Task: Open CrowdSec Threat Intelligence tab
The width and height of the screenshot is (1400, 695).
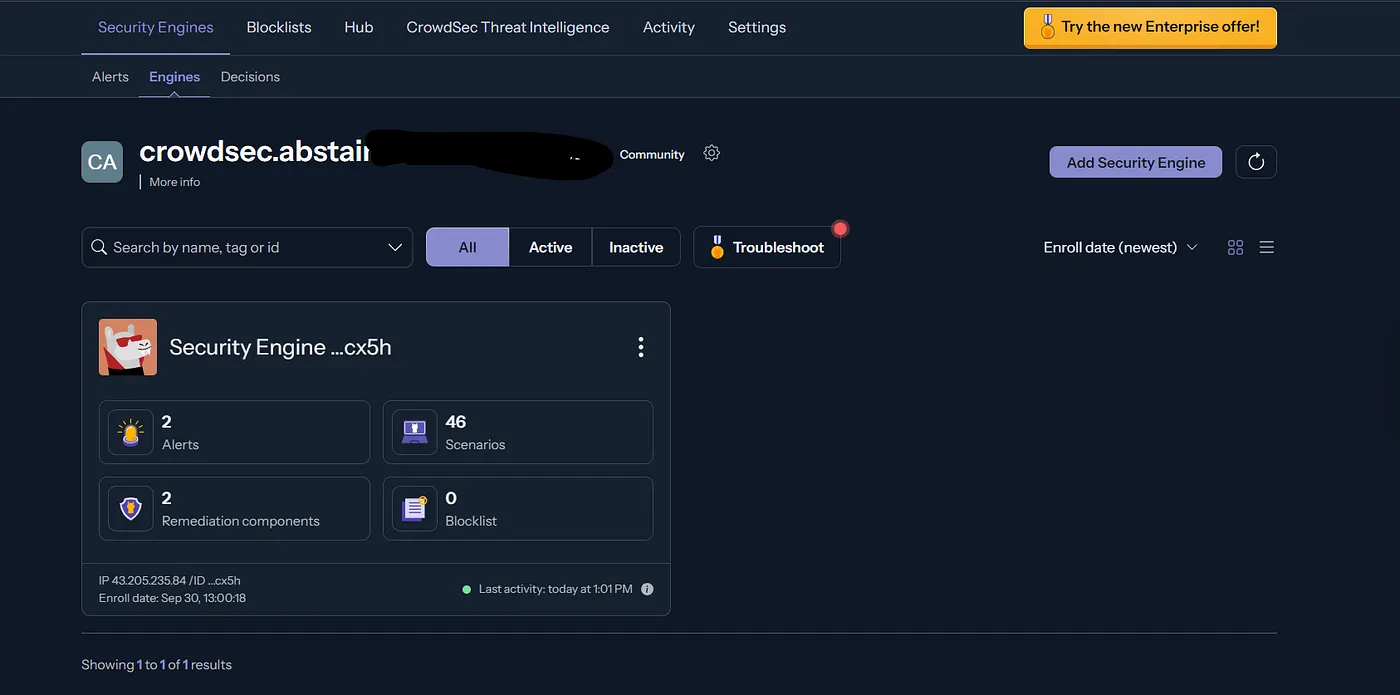Action: click(x=508, y=27)
